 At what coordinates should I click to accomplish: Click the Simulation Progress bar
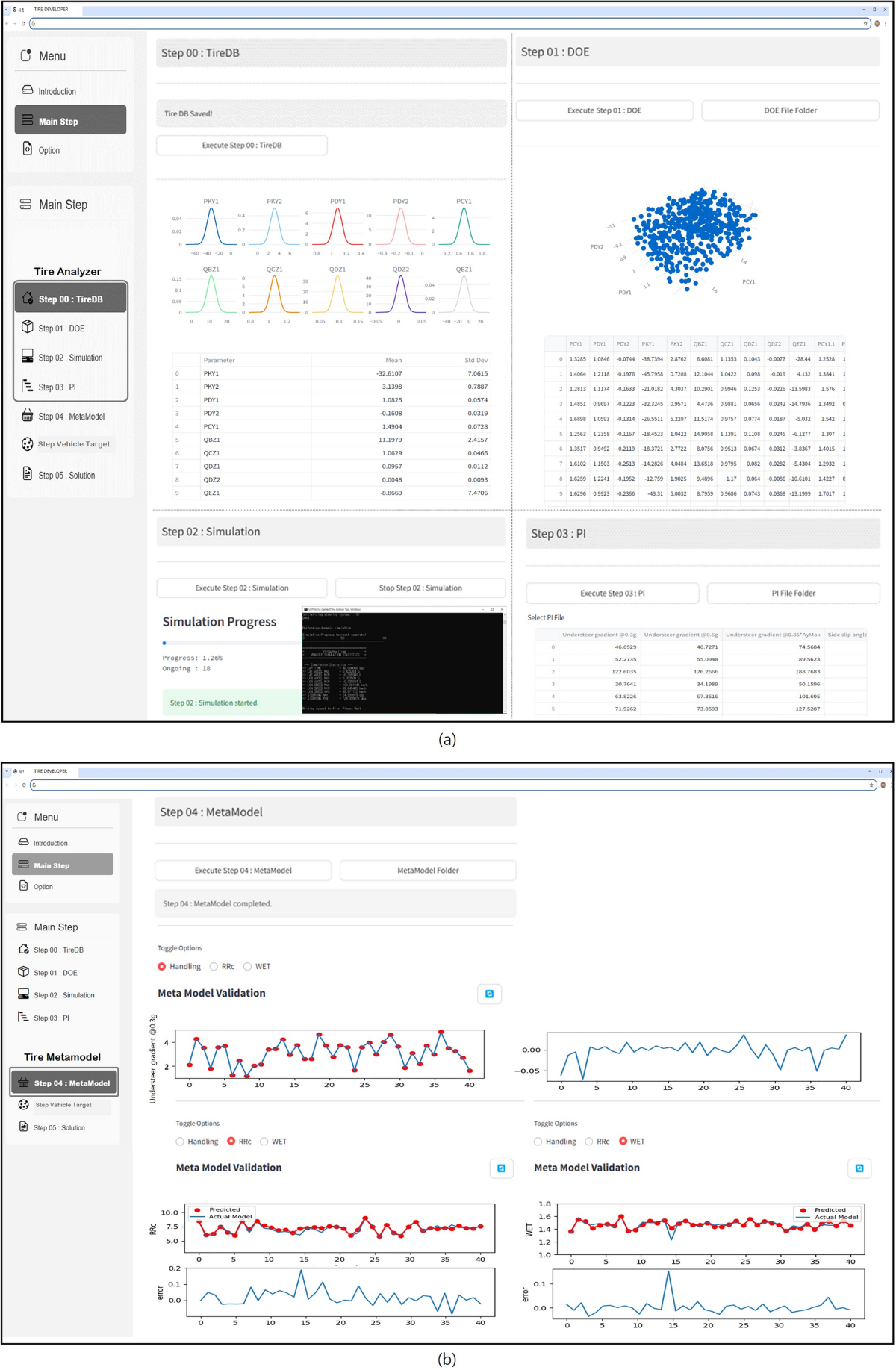click(231, 643)
